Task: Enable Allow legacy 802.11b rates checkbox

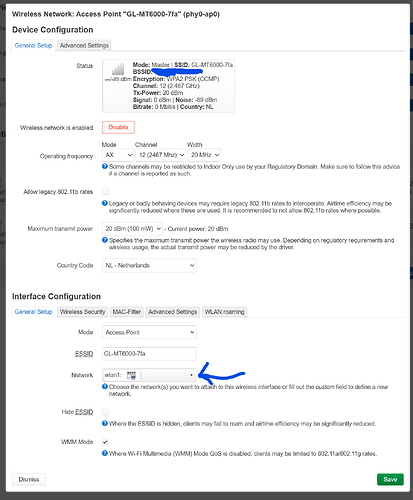Action: 105,192
